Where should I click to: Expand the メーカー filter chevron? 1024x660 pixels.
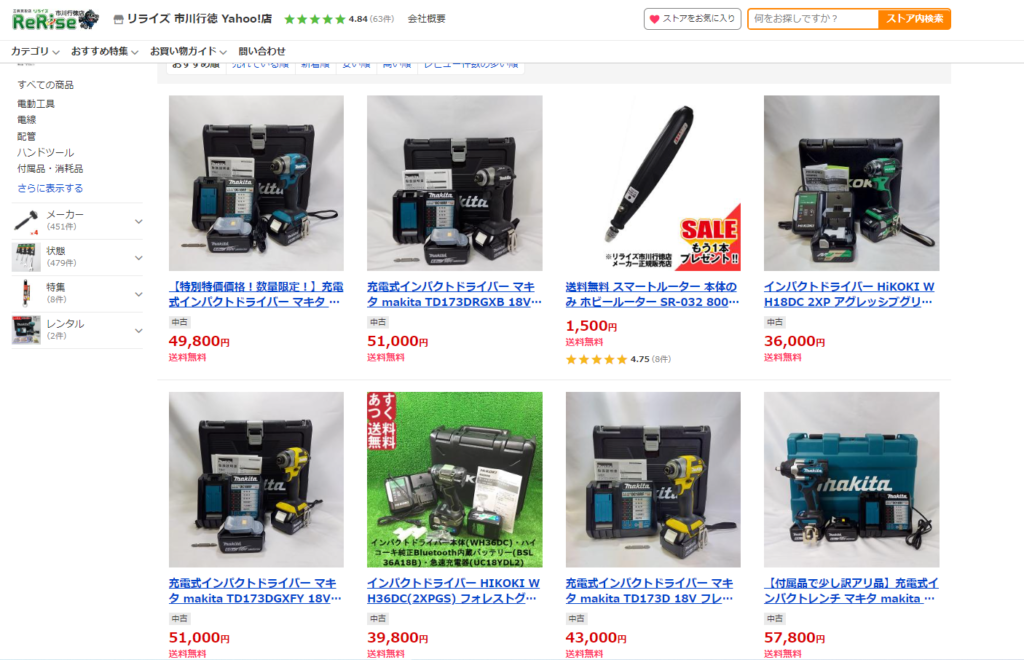pyautogui.click(x=138, y=221)
